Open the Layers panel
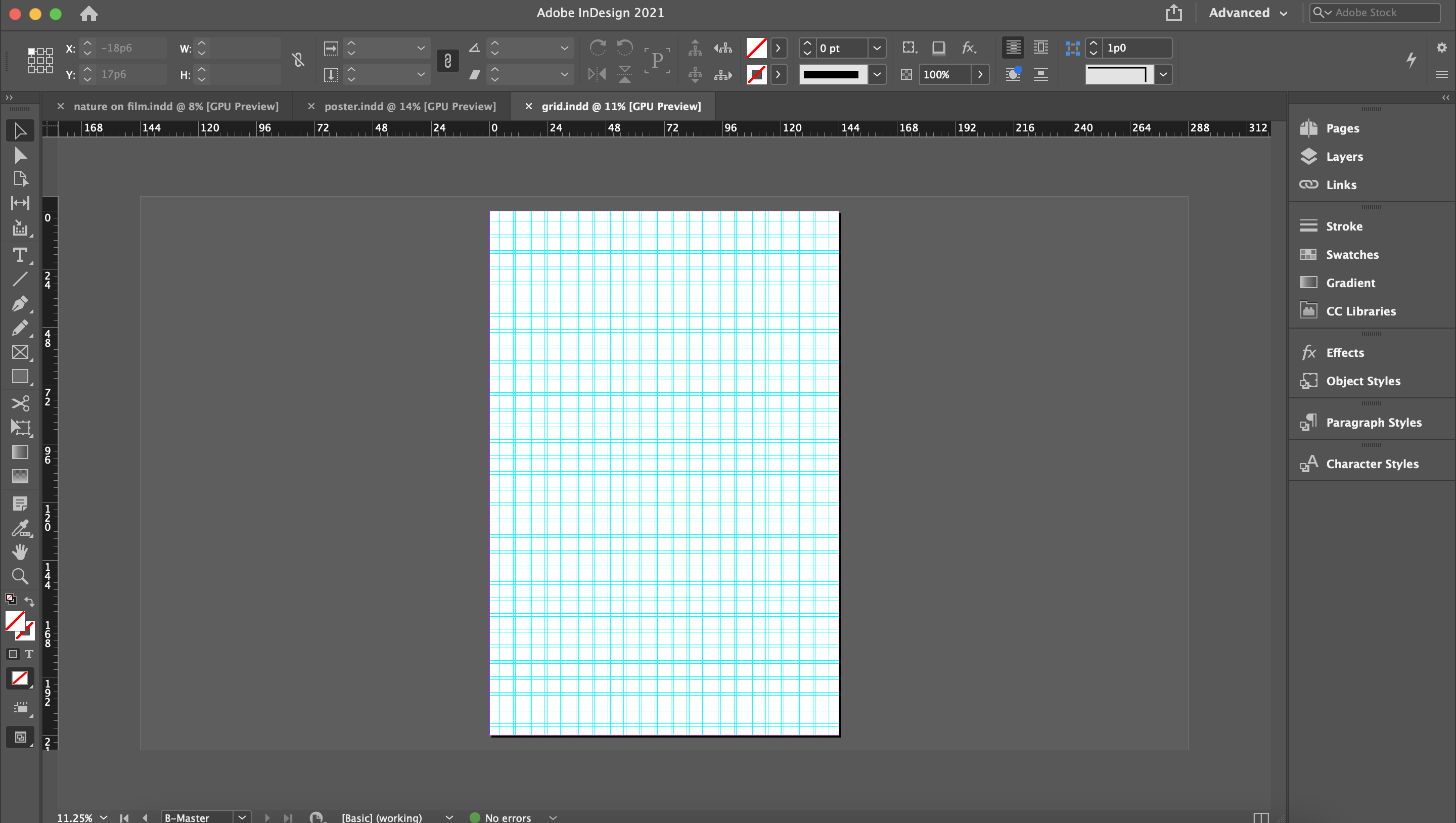 1345,156
